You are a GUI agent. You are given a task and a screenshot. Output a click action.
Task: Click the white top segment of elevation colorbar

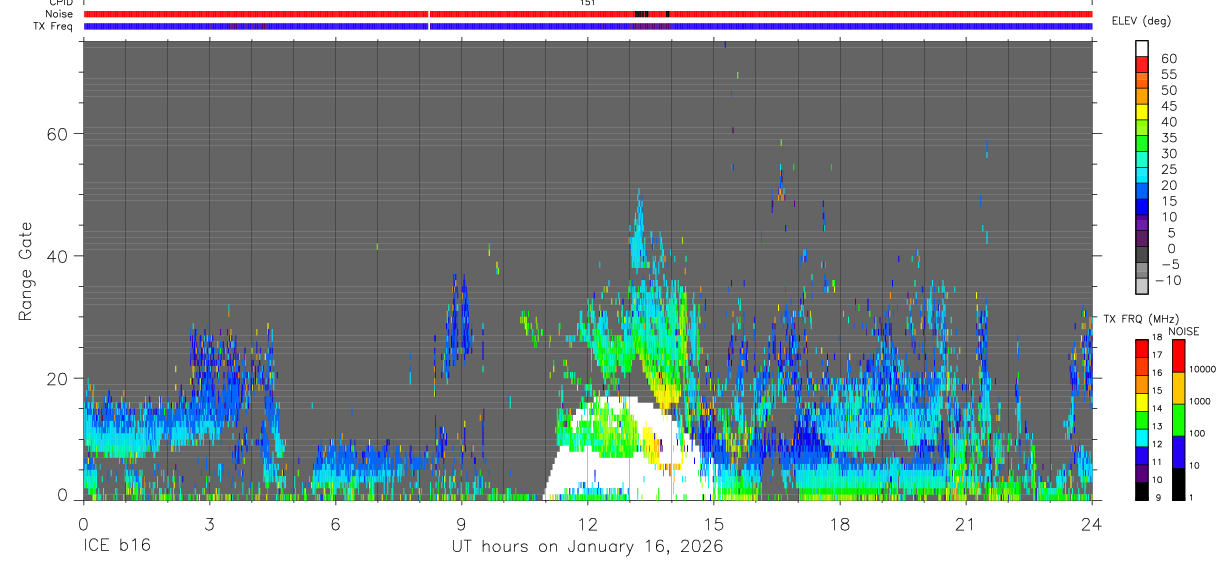[1141, 49]
